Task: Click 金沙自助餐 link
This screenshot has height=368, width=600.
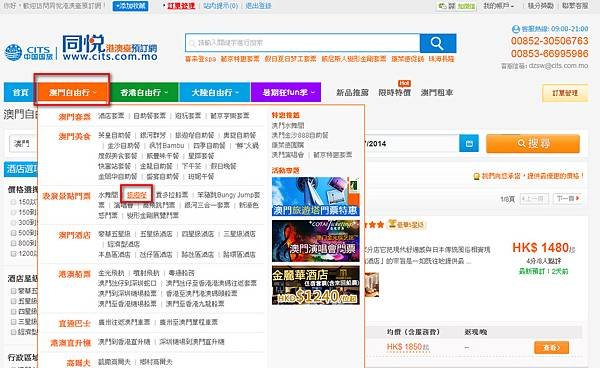Action: pyautogui.click(x=124, y=146)
